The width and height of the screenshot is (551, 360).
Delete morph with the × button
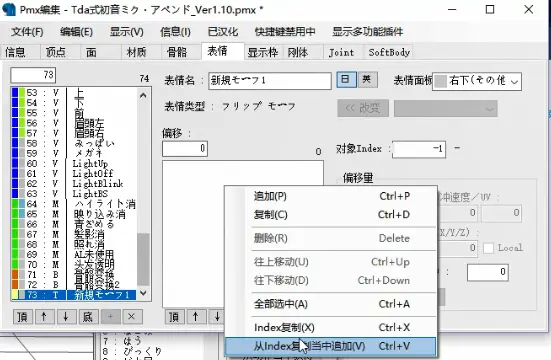(x=132, y=317)
